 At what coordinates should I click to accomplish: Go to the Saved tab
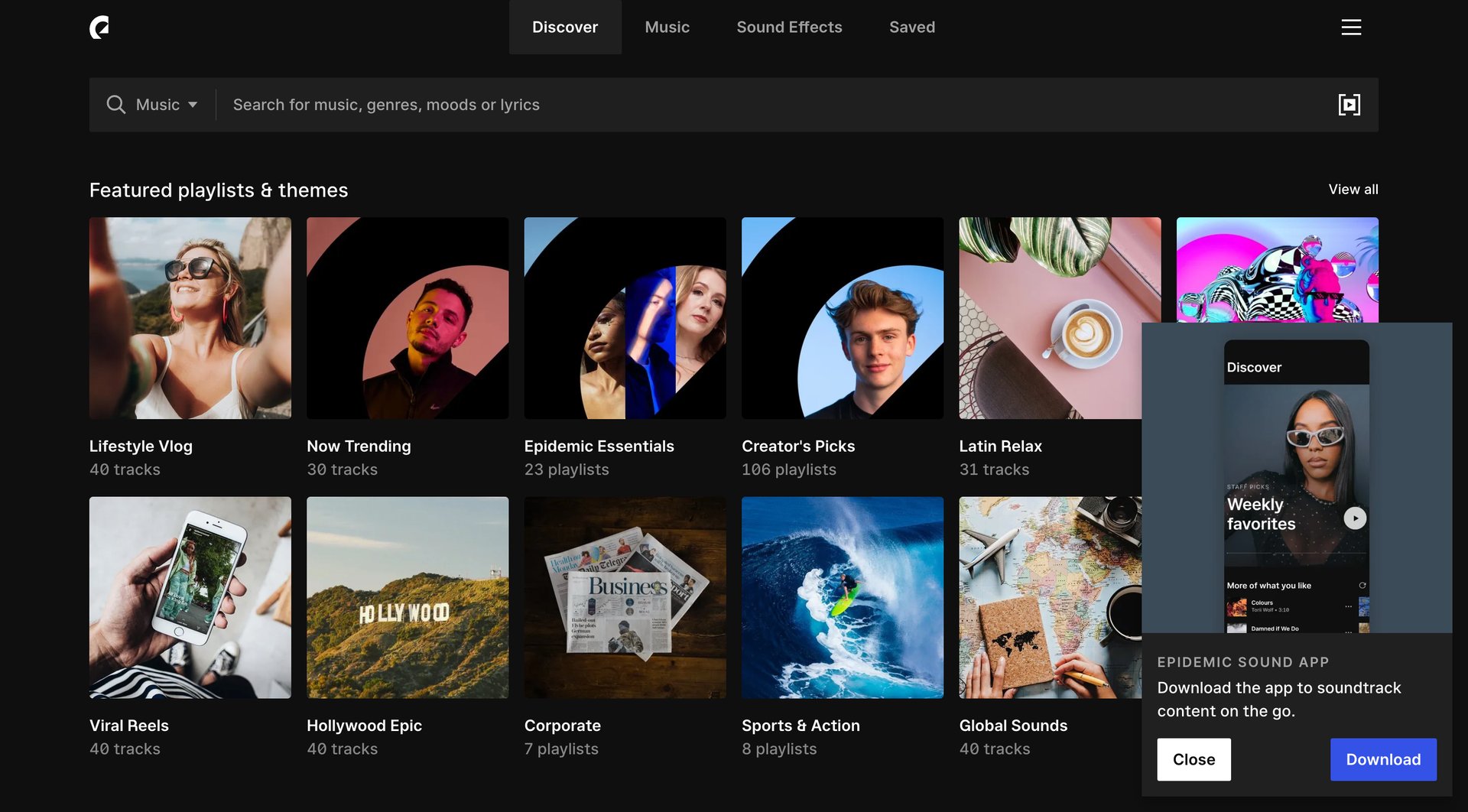point(911,27)
